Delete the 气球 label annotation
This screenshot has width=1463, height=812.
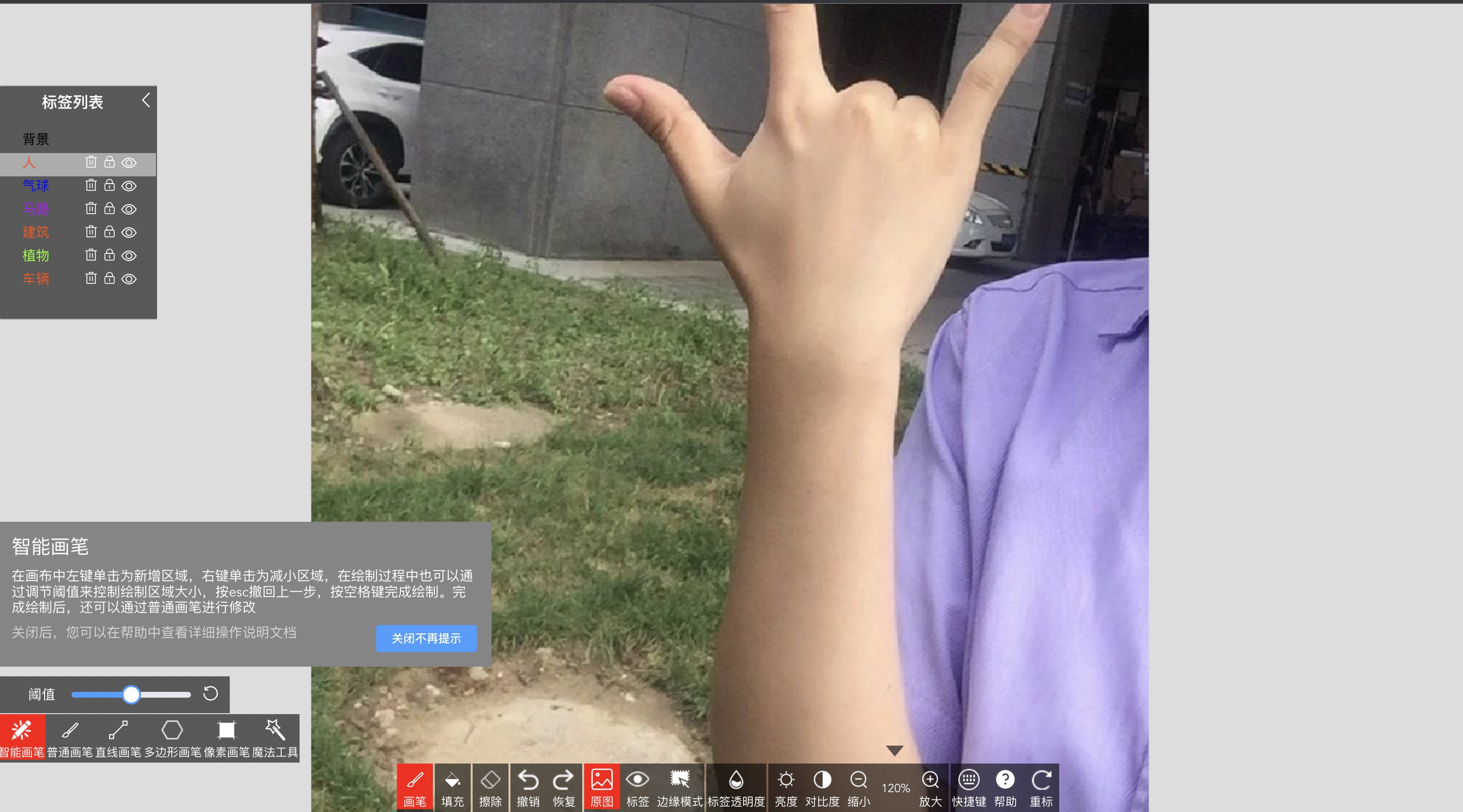[x=91, y=185]
